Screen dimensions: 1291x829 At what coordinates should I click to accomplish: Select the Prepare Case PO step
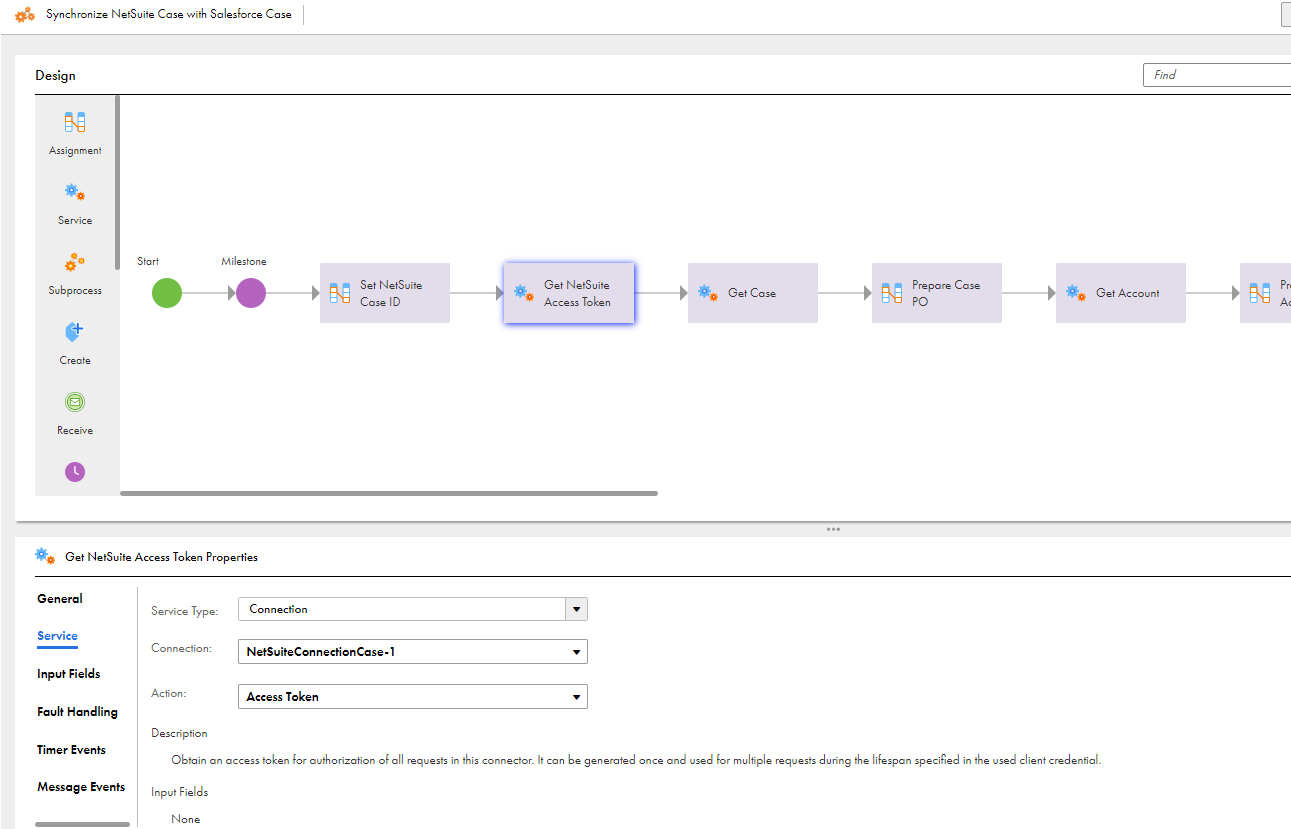coord(937,293)
